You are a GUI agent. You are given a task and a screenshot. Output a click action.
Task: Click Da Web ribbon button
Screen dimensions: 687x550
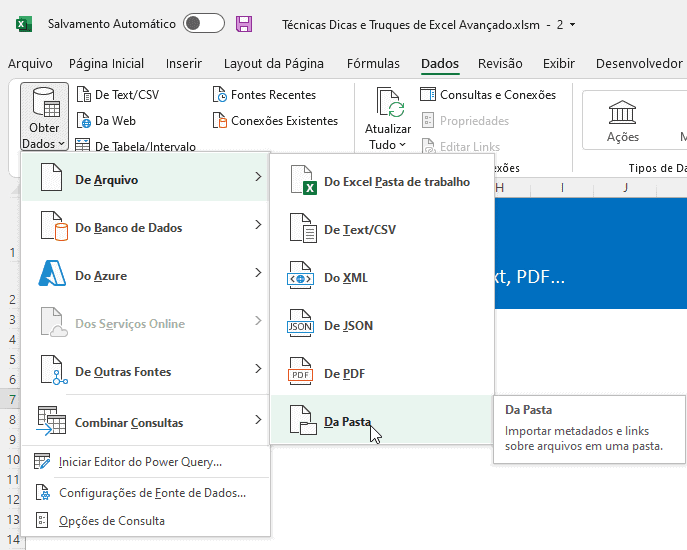pyautogui.click(x=106, y=121)
